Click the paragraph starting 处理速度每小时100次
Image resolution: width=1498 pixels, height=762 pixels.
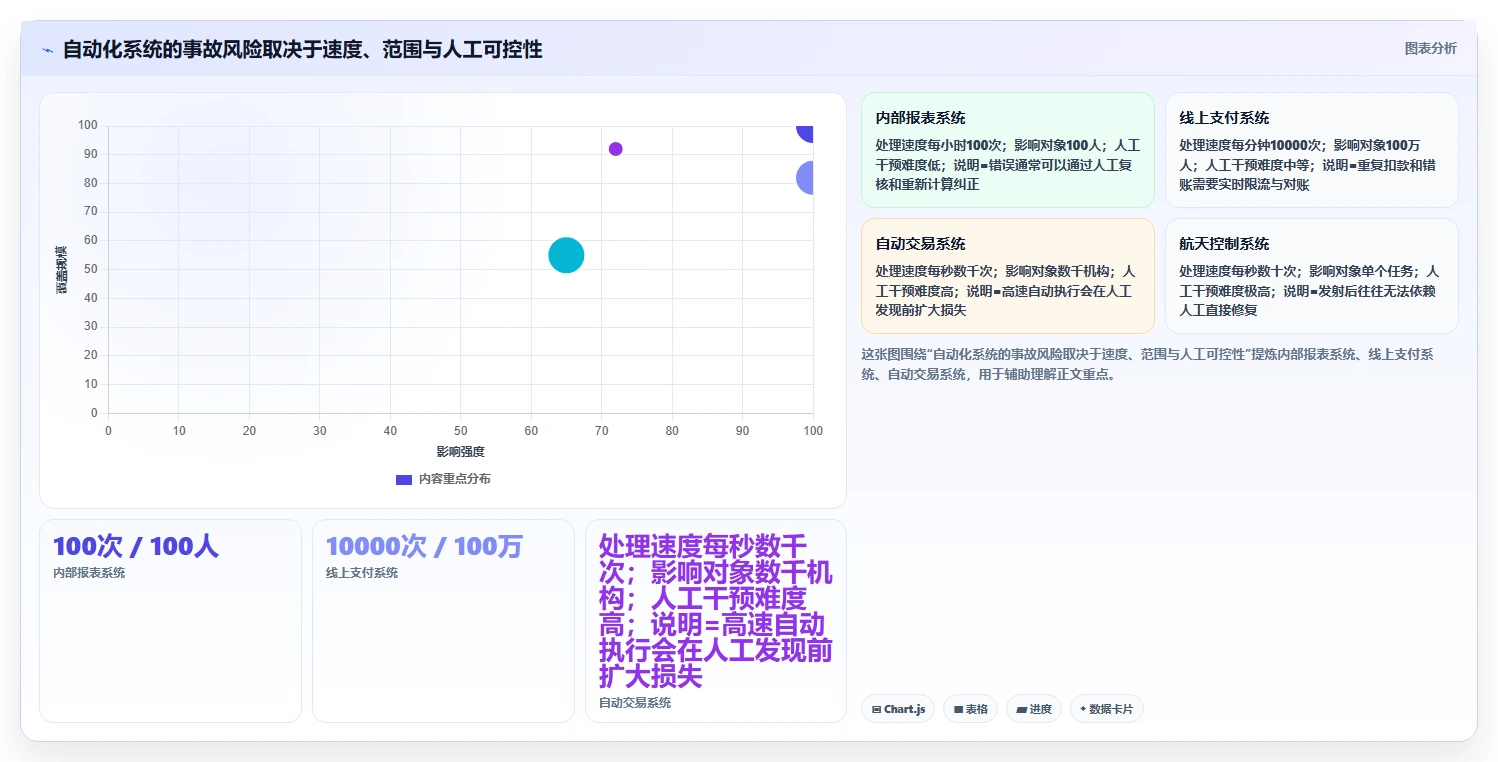1007,165
